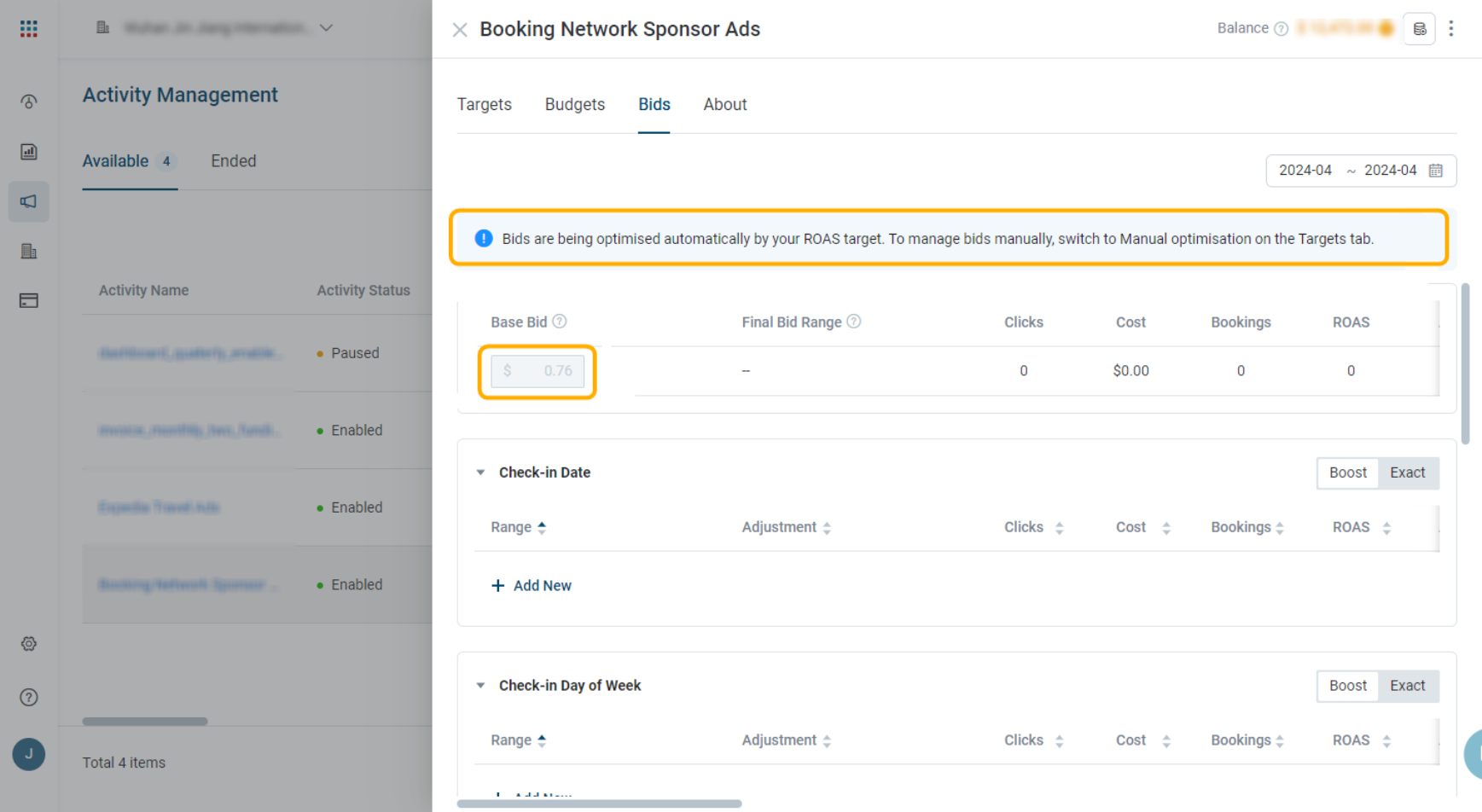
Task: Switch to the Budgets tab
Action: click(x=575, y=104)
